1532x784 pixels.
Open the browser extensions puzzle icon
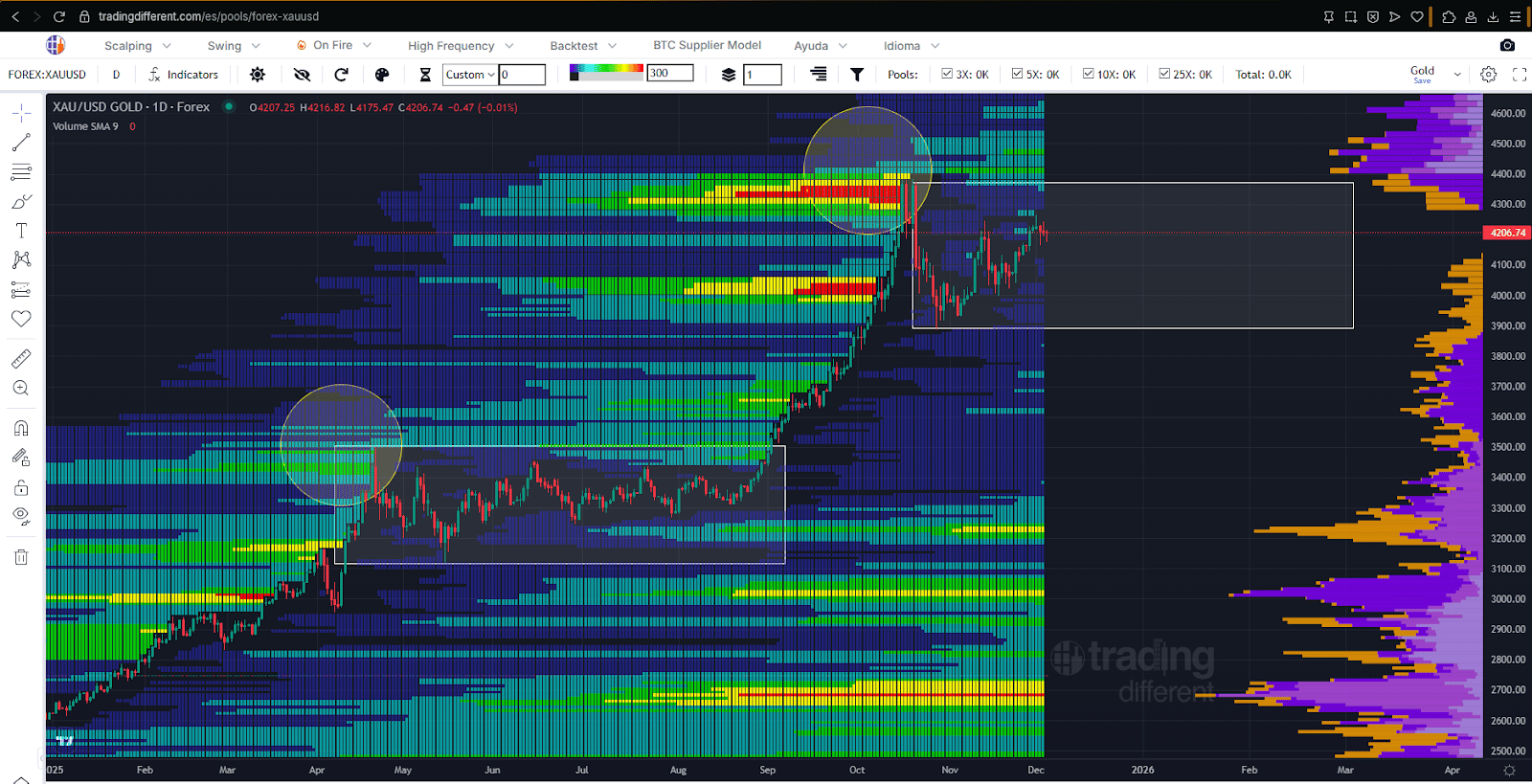pyautogui.click(x=1448, y=16)
